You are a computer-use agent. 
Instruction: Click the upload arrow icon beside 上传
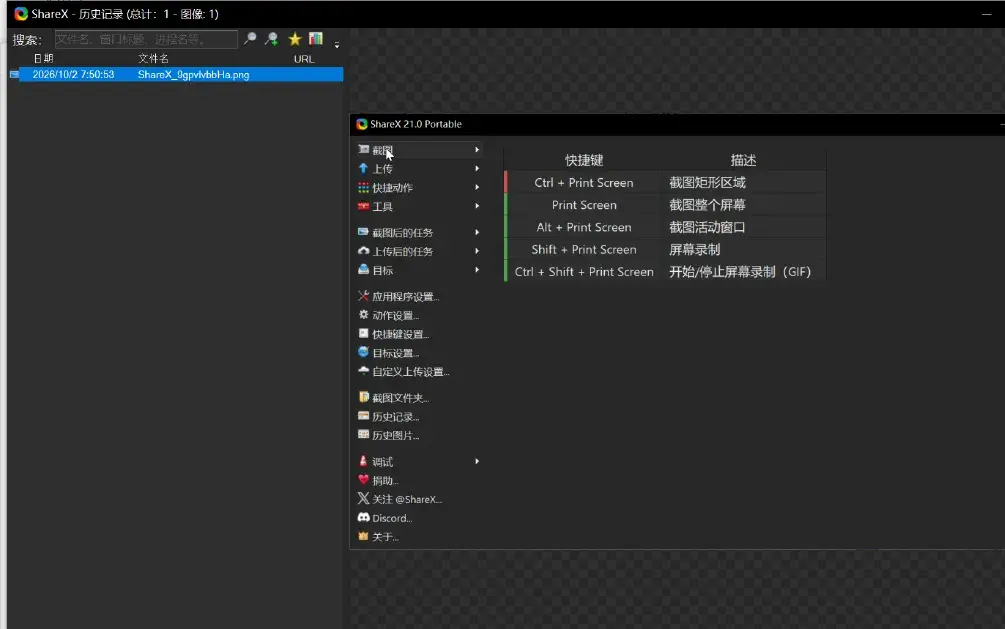pyautogui.click(x=363, y=168)
